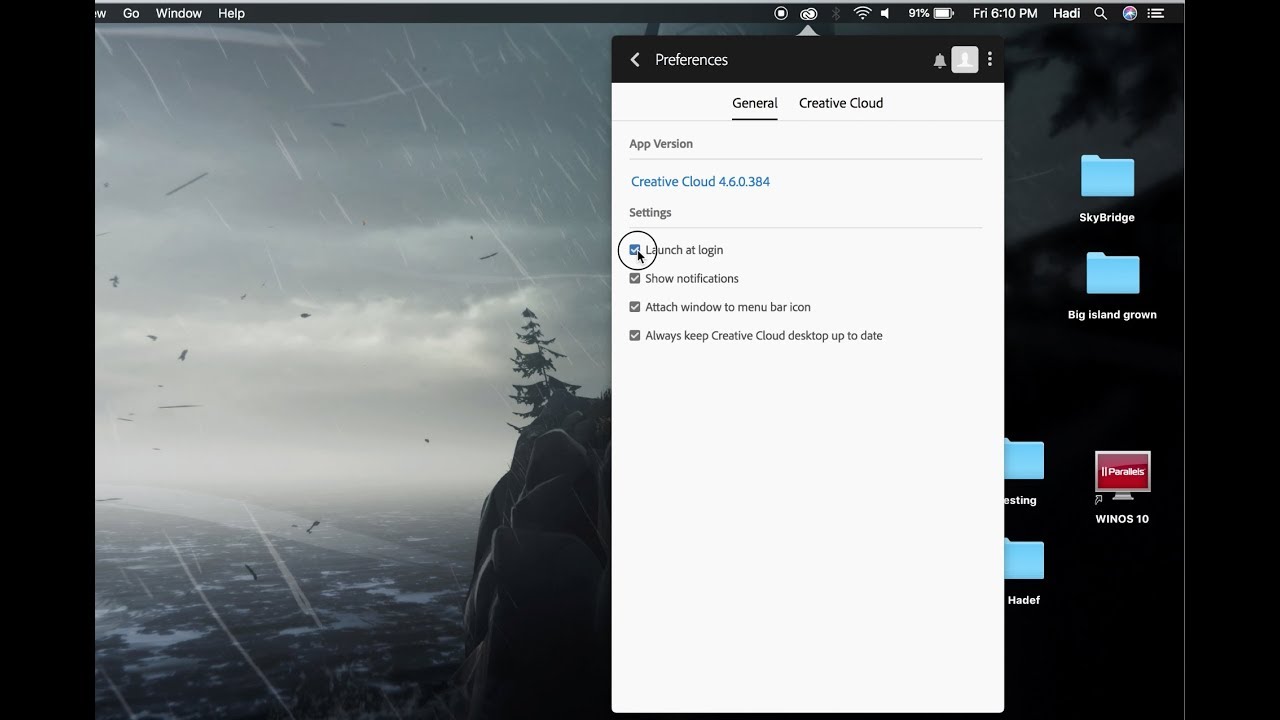The height and width of the screenshot is (720, 1280).
Task: Open the notifications bell in Creative Cloud
Action: pyautogui.click(x=940, y=61)
